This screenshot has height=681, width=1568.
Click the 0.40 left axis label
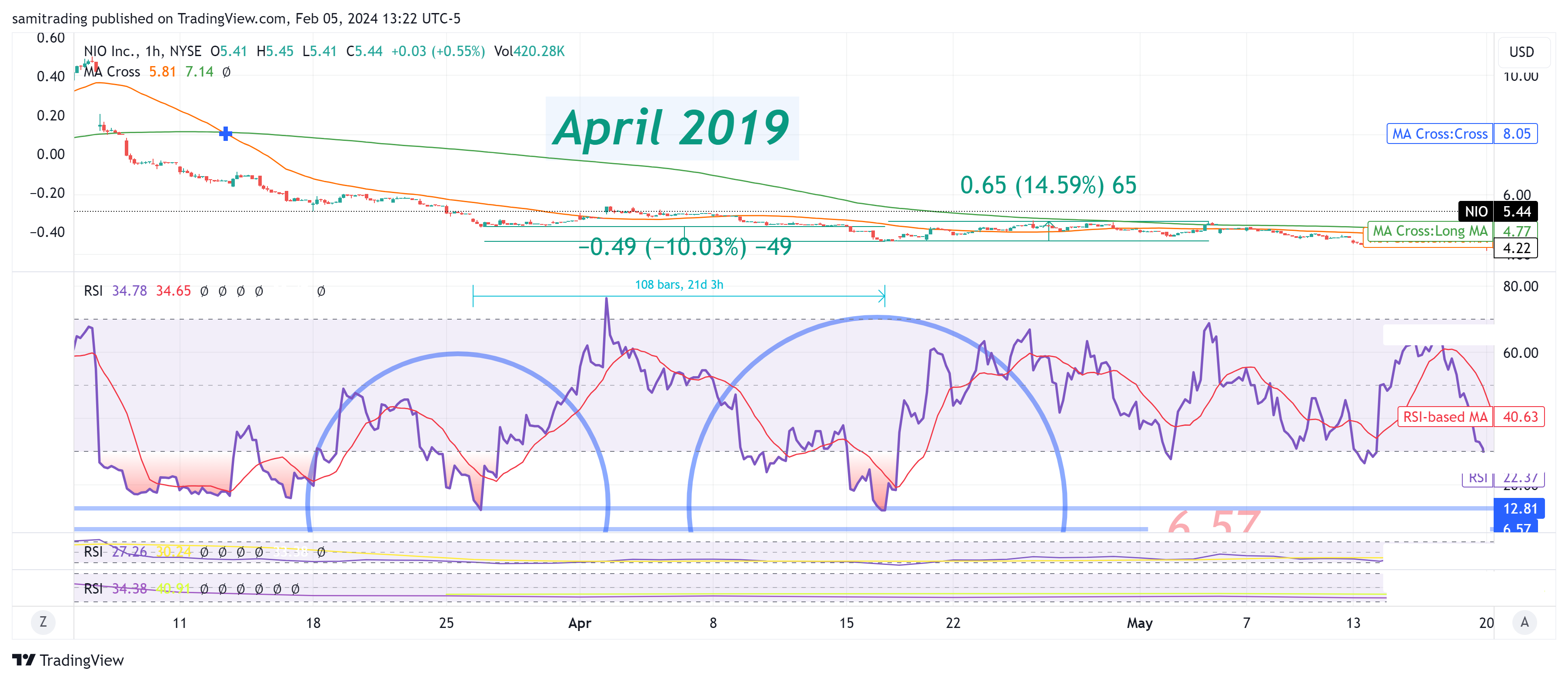(50, 76)
